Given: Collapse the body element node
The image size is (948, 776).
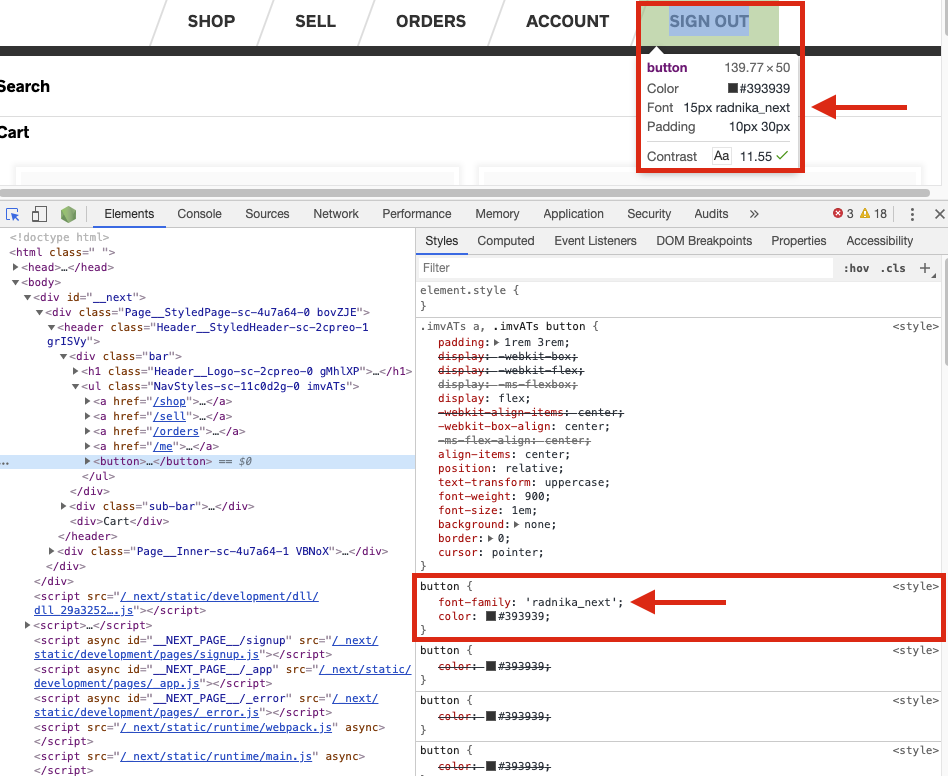Looking at the screenshot, I should point(16,282).
